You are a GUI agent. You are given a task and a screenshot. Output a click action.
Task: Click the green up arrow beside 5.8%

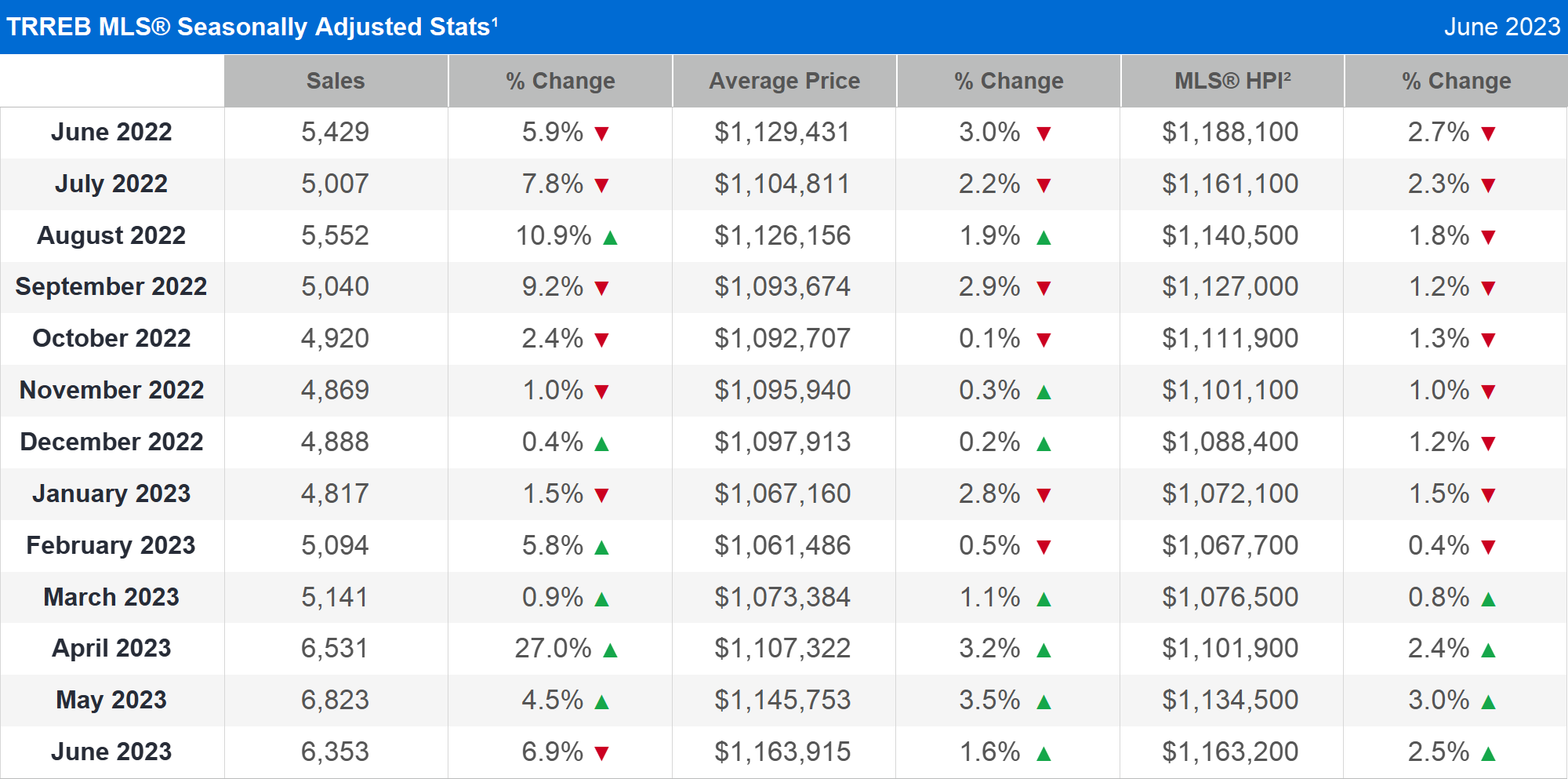pos(601,547)
